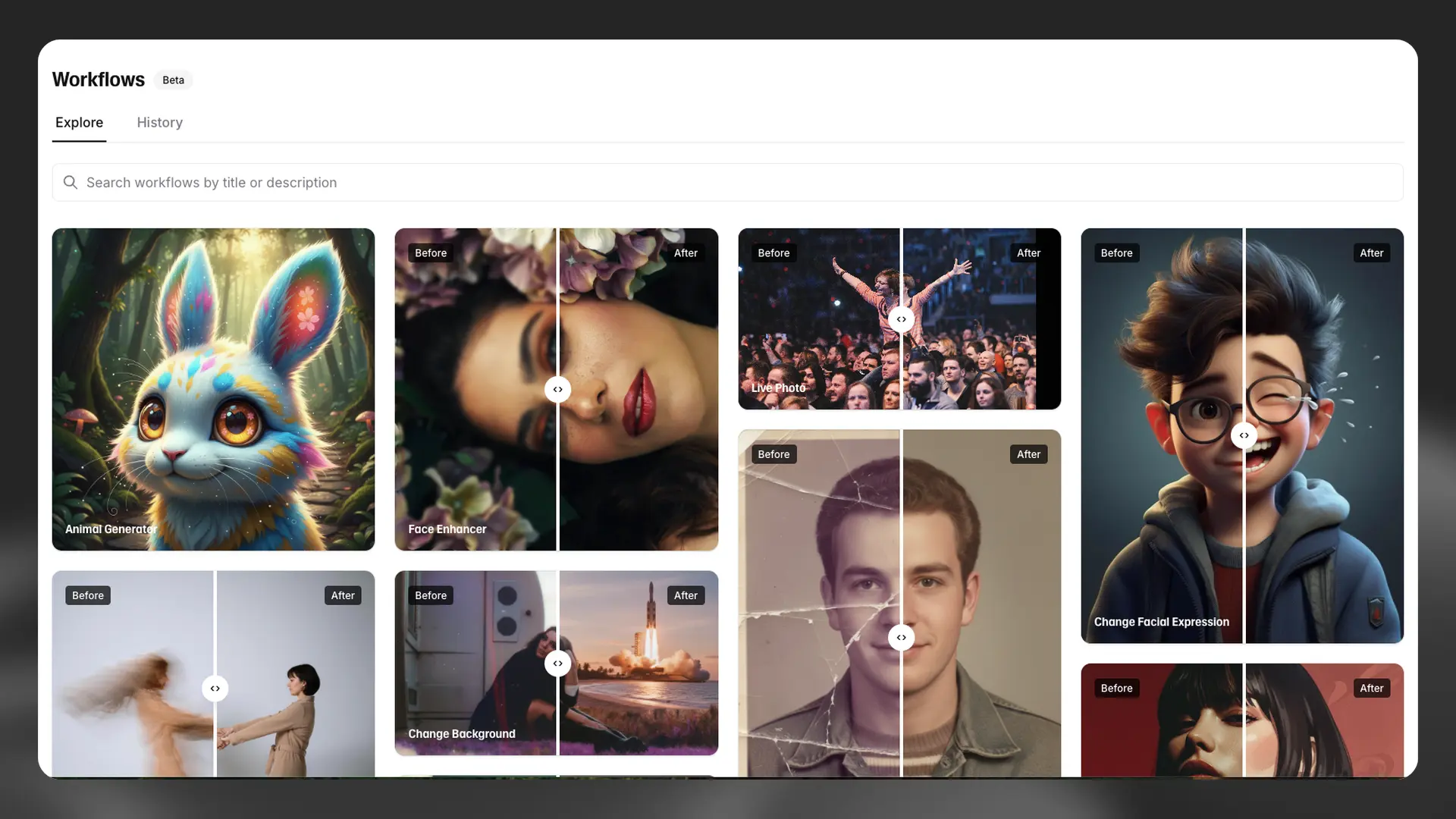This screenshot has height=819, width=1456.
Task: Click the search magnifier icon
Action: click(71, 183)
